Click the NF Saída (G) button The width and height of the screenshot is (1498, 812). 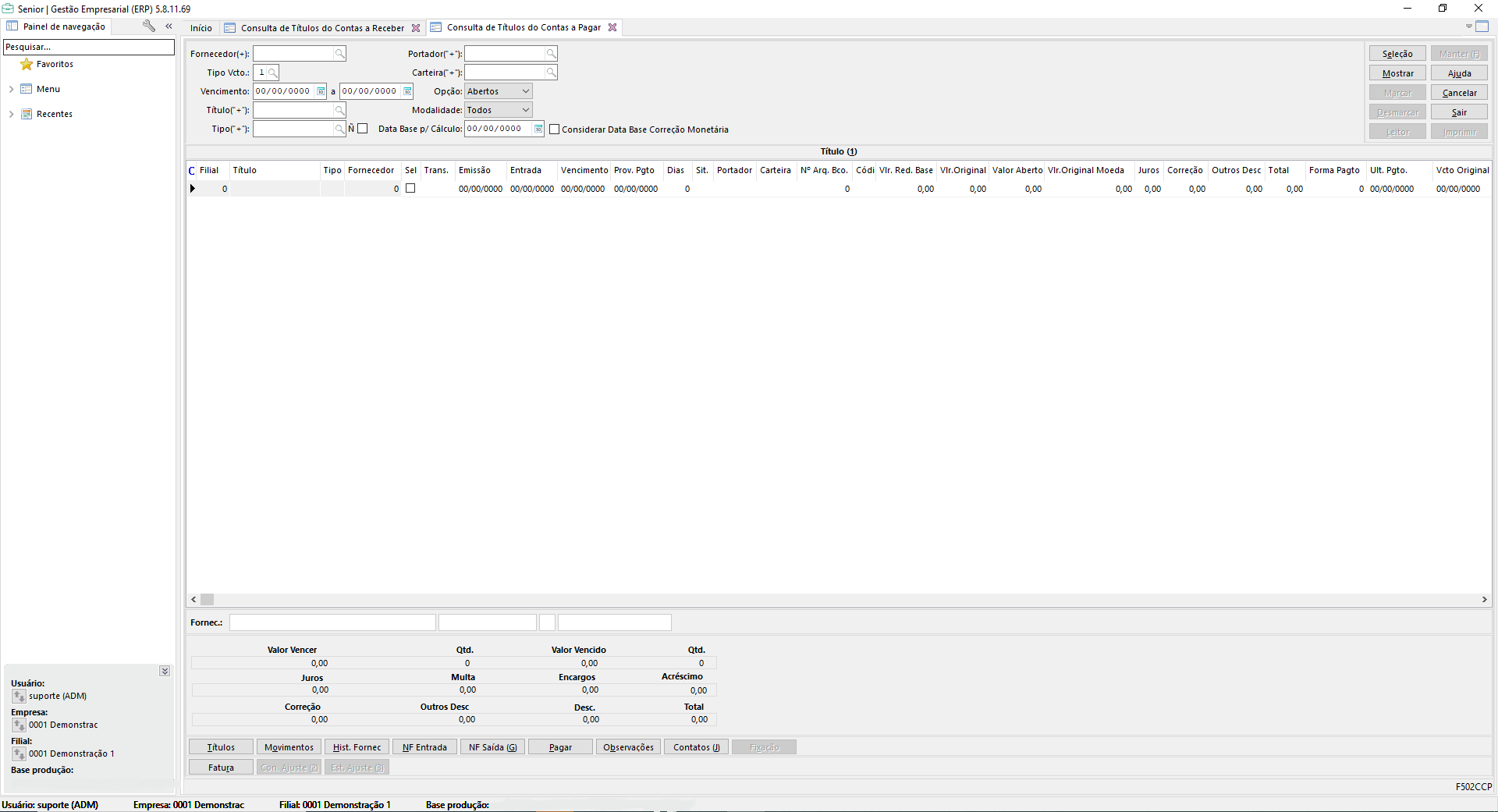(x=492, y=747)
